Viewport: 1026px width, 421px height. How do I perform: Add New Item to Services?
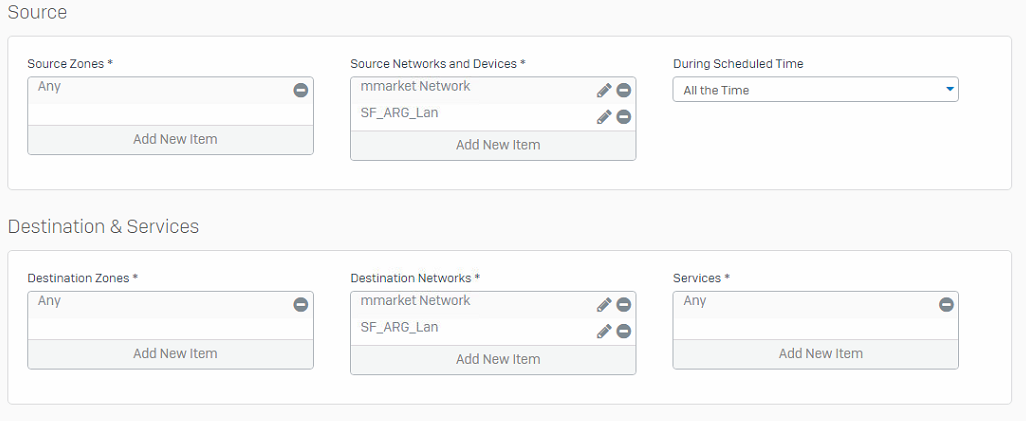pyautogui.click(x=820, y=353)
